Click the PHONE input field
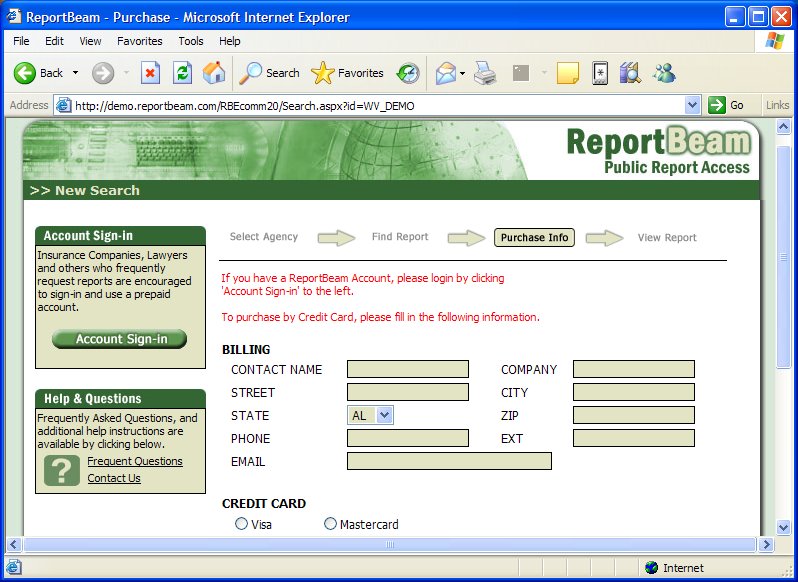Viewport: 798px width, 582px height. pyautogui.click(x=408, y=438)
